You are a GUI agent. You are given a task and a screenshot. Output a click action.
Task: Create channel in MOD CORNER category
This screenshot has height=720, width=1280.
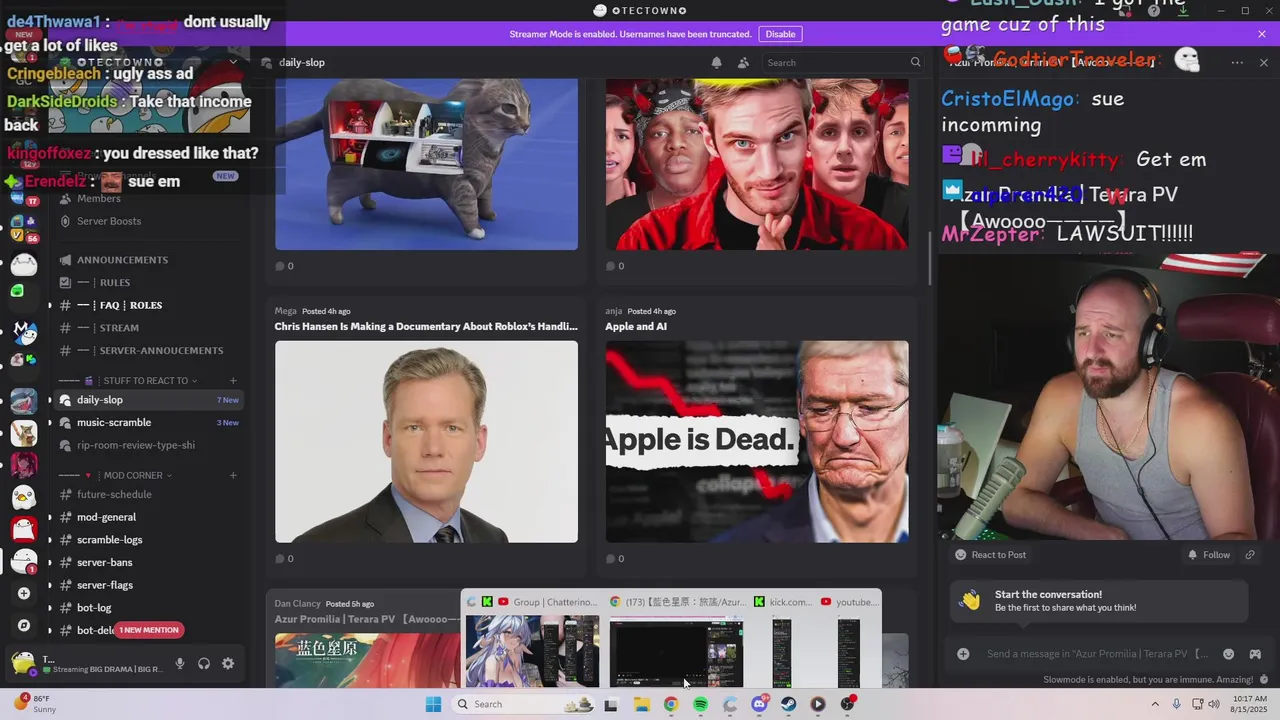click(233, 476)
